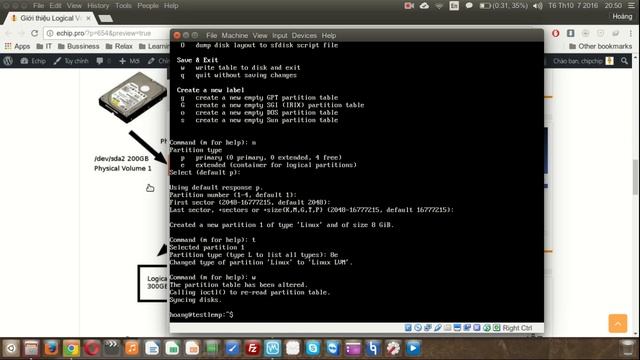Screen dimensions: 640x360
Task: Open the cloud sync indicator
Action: pos(424,6)
